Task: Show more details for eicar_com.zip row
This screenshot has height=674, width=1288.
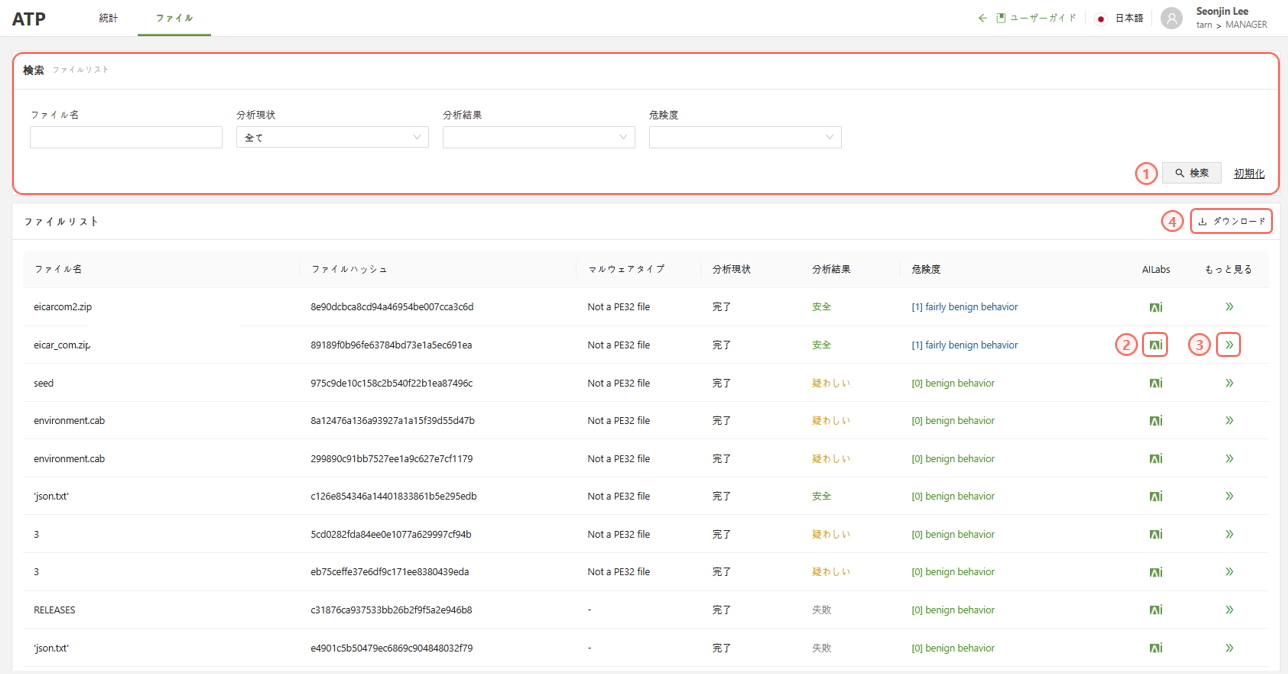Action: pos(1230,345)
